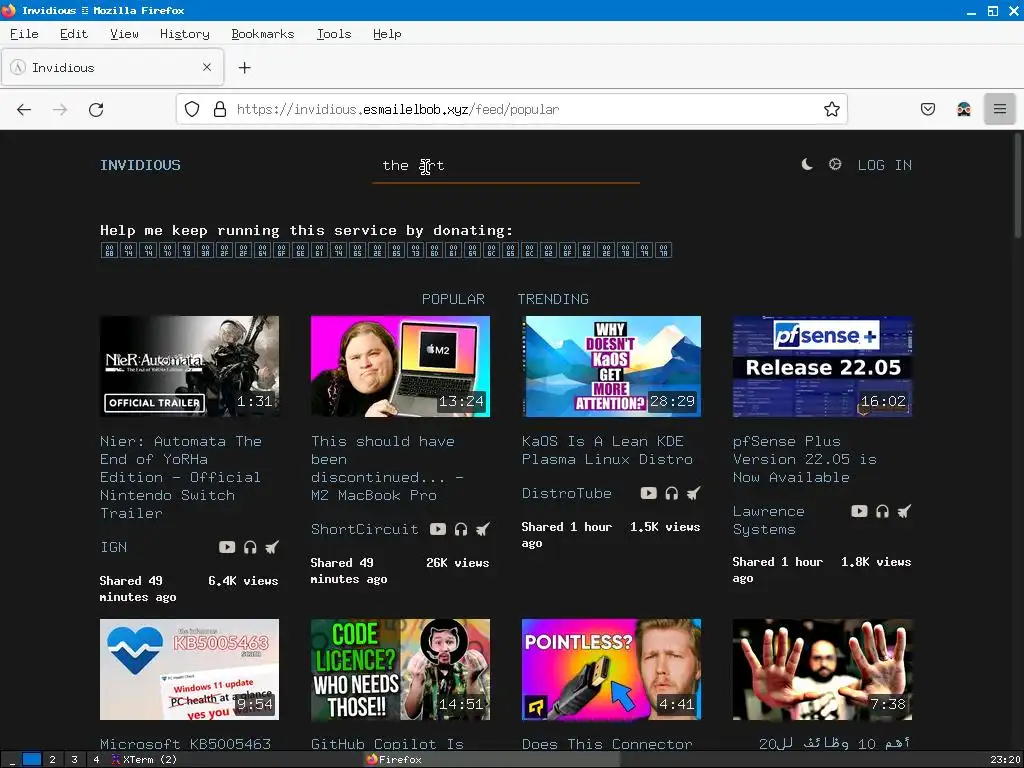
Task: Open ShortCircuit channel link
Action: pyautogui.click(x=364, y=529)
